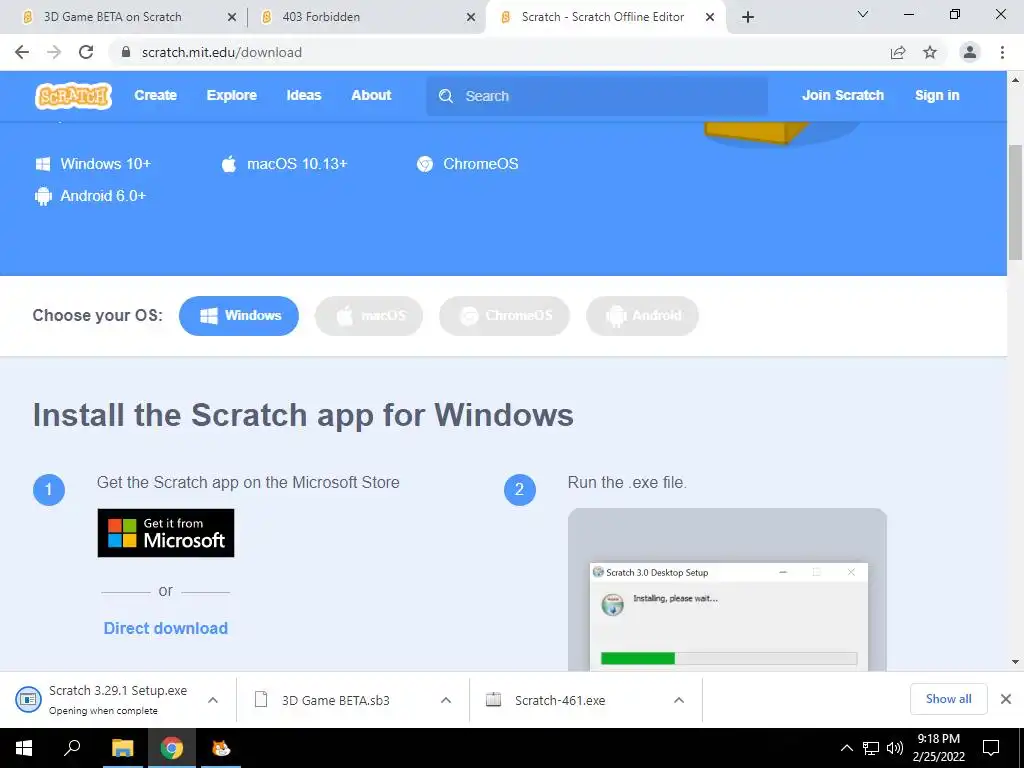Viewport: 1024px width, 768px height.
Task: Click the scrollbar down arrow
Action: (1015, 662)
